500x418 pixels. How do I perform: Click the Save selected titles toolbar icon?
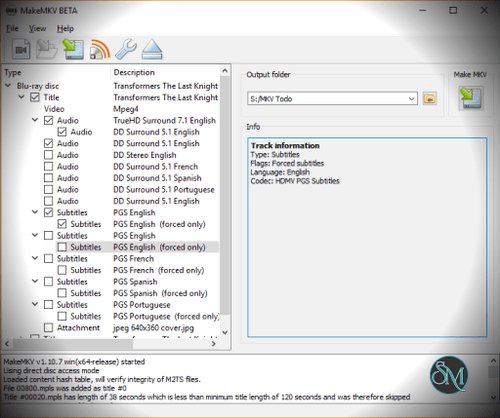pos(73,49)
